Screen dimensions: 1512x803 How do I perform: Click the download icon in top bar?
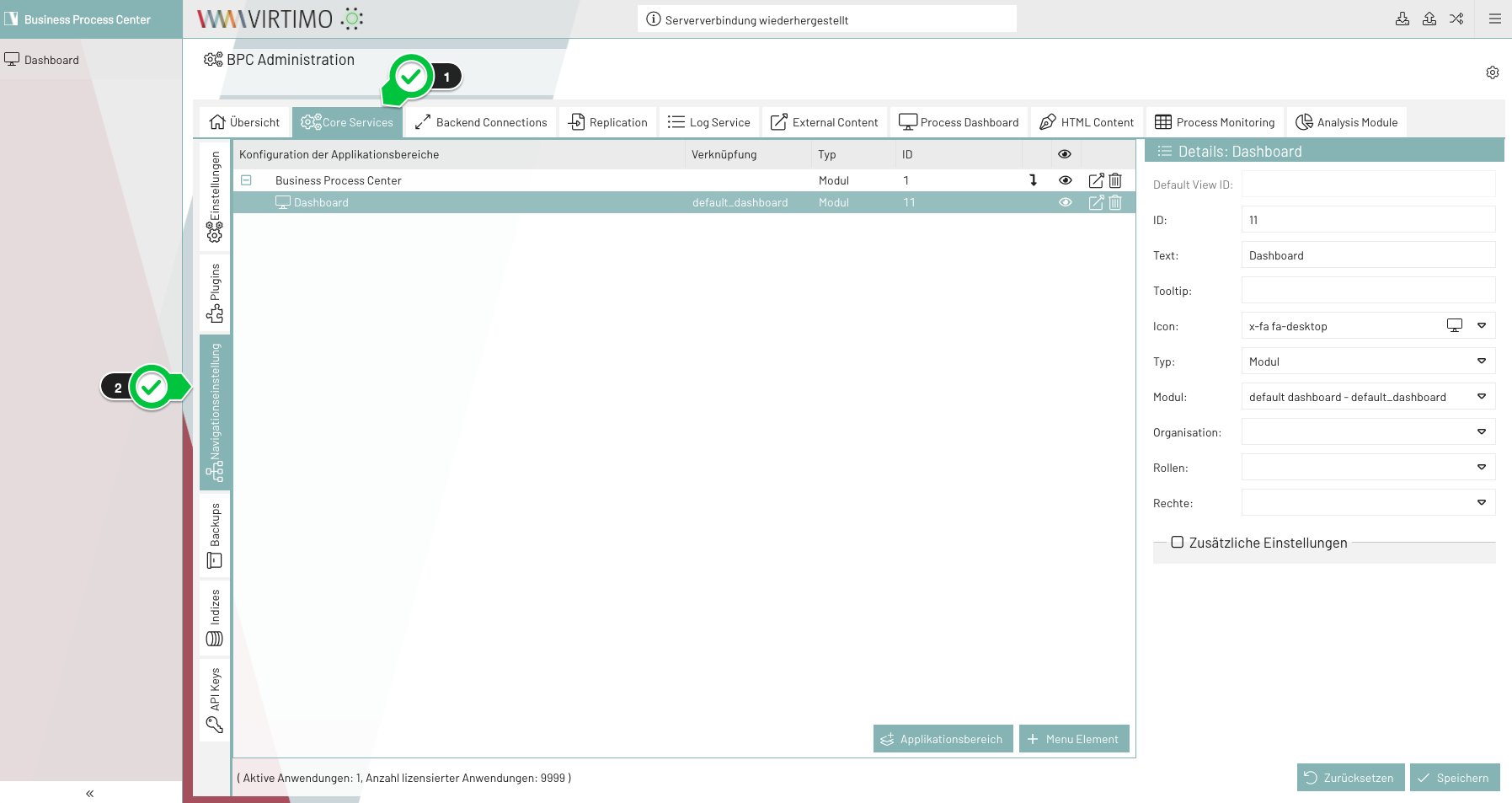pyautogui.click(x=1402, y=19)
